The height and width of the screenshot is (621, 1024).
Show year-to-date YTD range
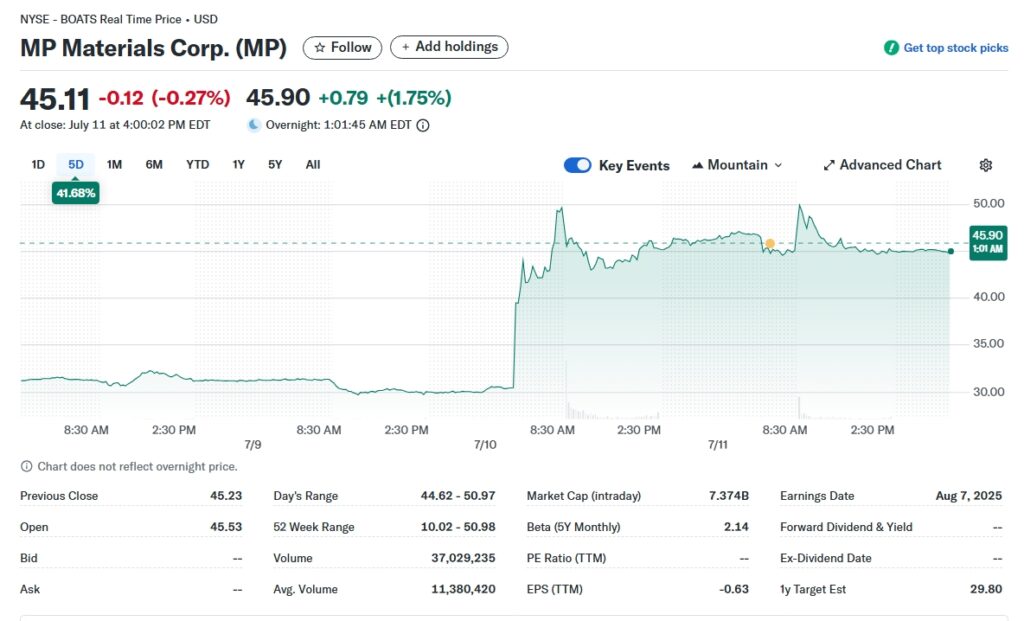pyautogui.click(x=197, y=165)
